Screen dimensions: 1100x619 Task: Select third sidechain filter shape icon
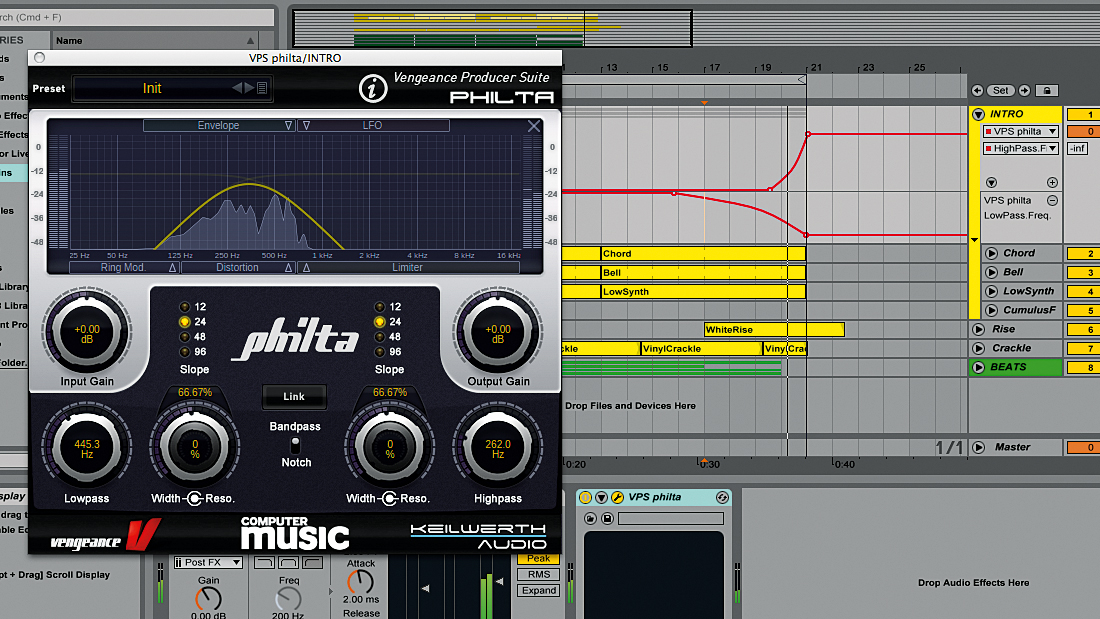click(x=312, y=562)
